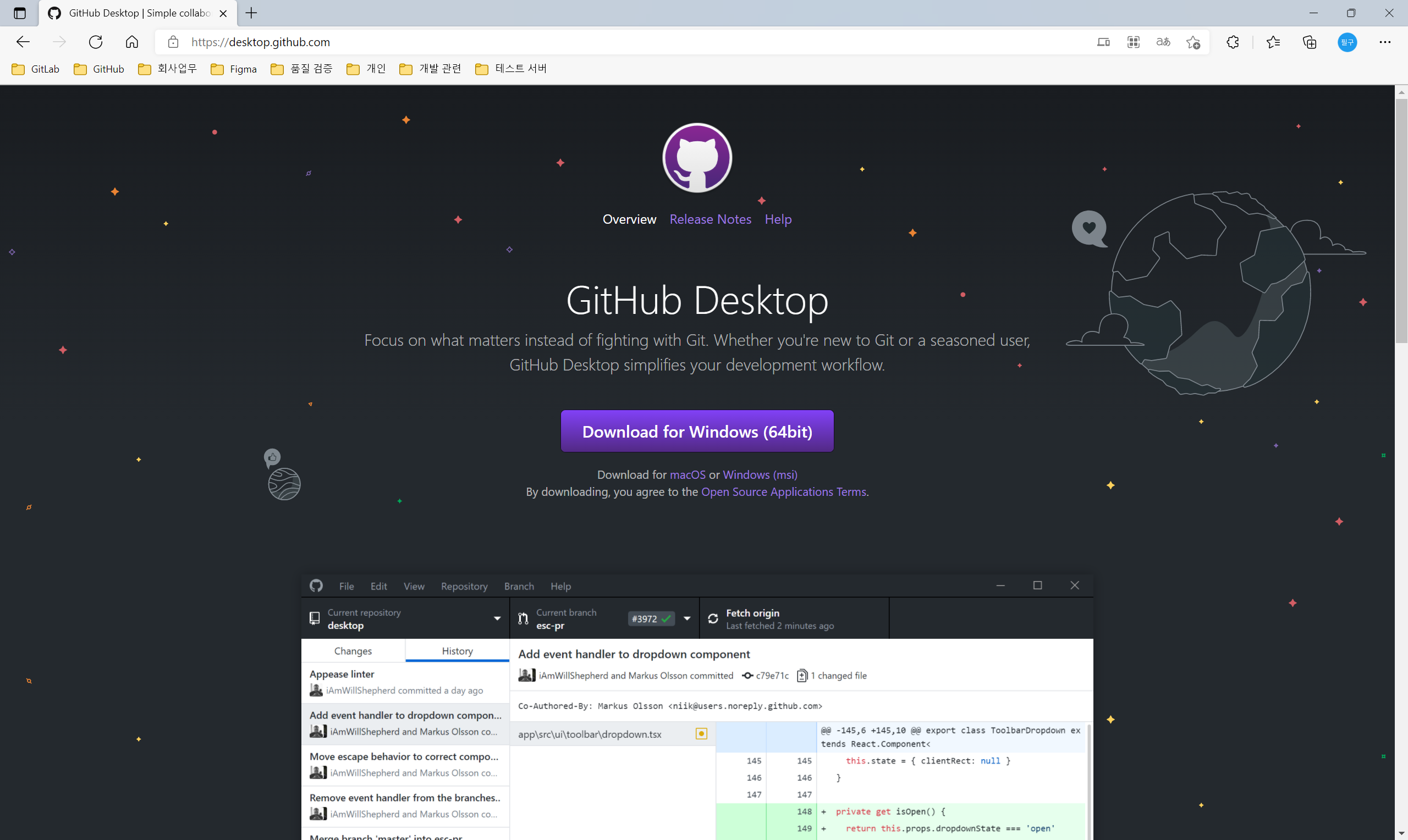This screenshot has width=1408, height=840.
Task: Open a new tab with plus icon
Action: [x=251, y=13]
